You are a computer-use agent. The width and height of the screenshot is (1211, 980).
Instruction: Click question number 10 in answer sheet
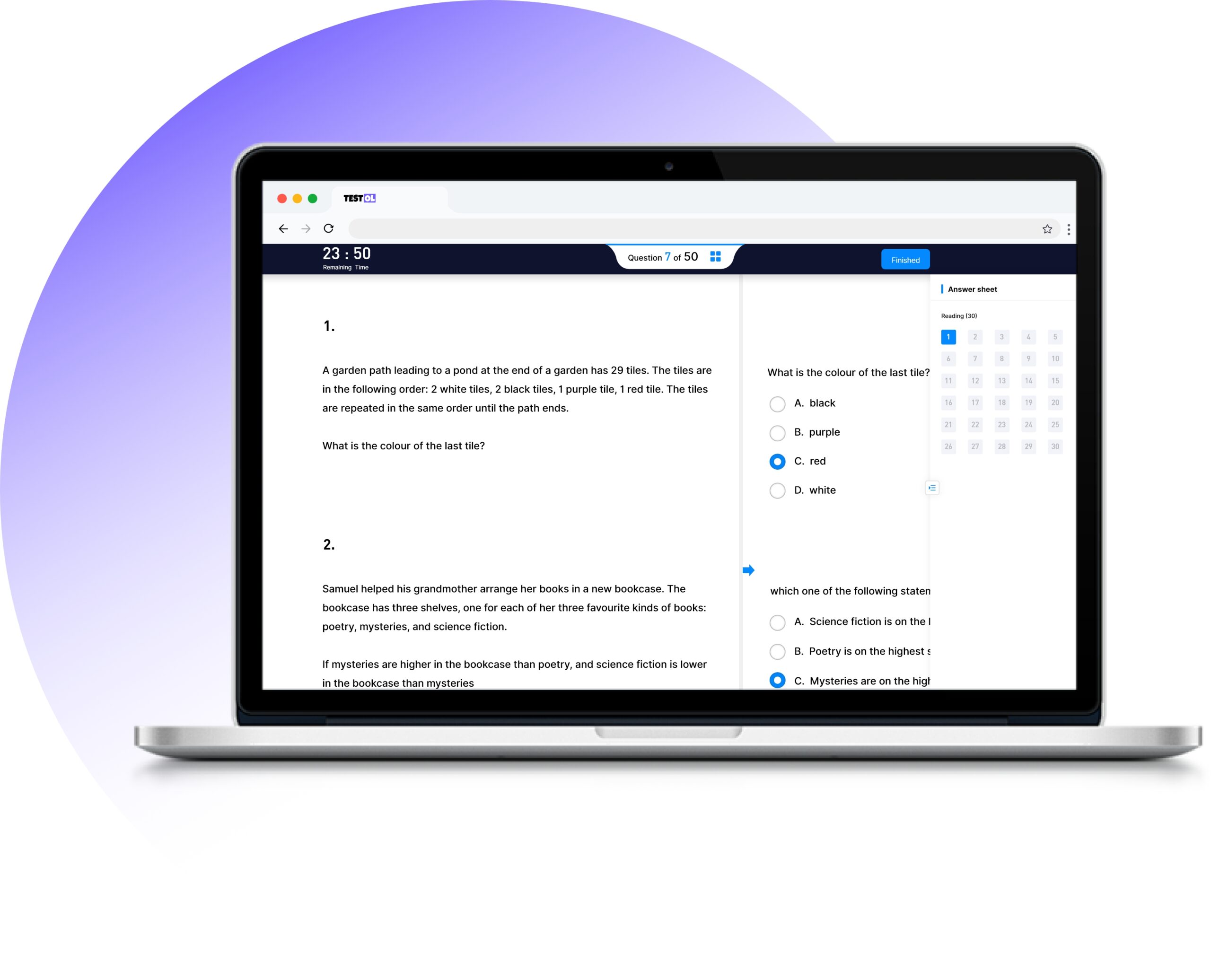click(x=1055, y=359)
